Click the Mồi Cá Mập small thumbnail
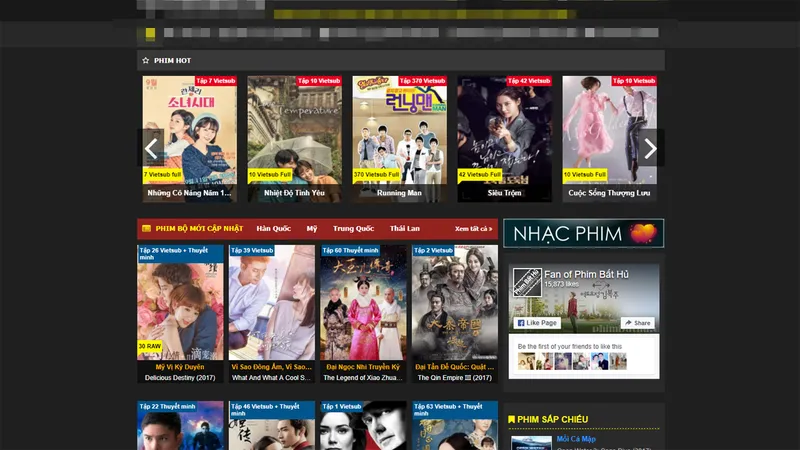 [x=531, y=443]
